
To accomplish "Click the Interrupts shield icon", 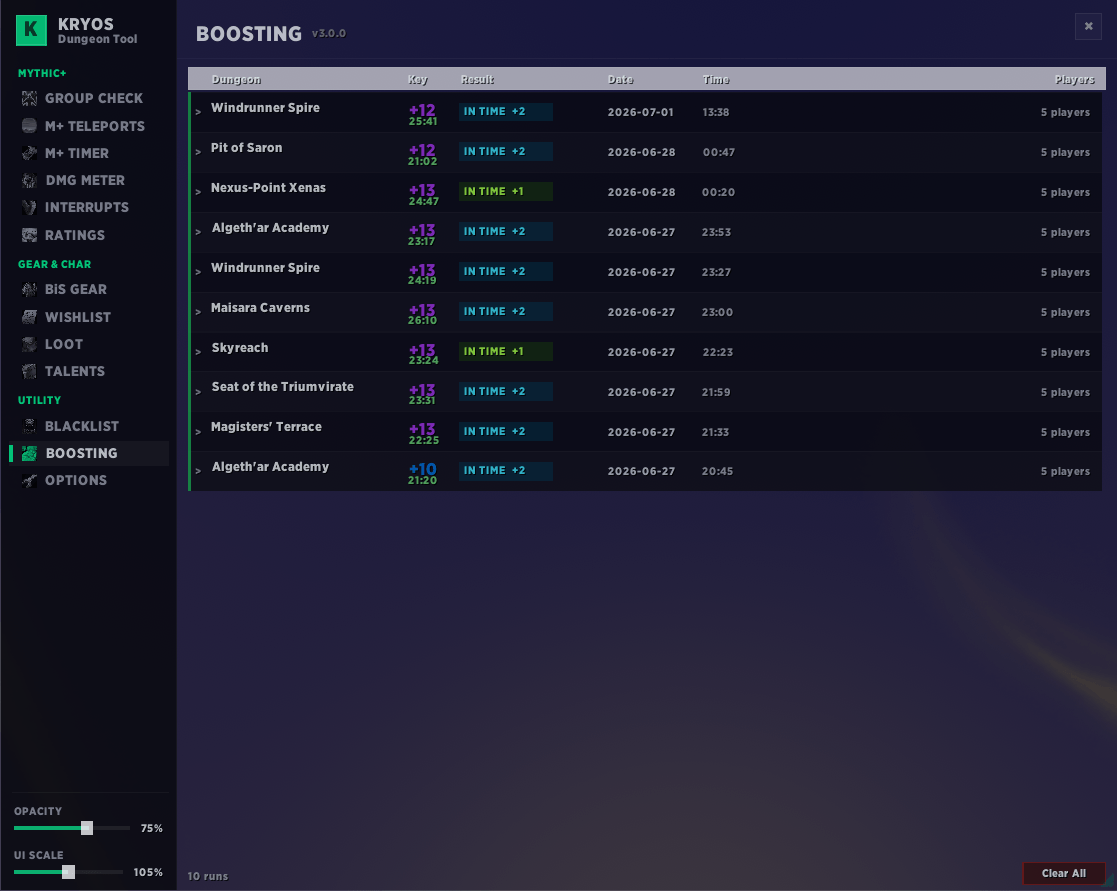I will [29, 207].
